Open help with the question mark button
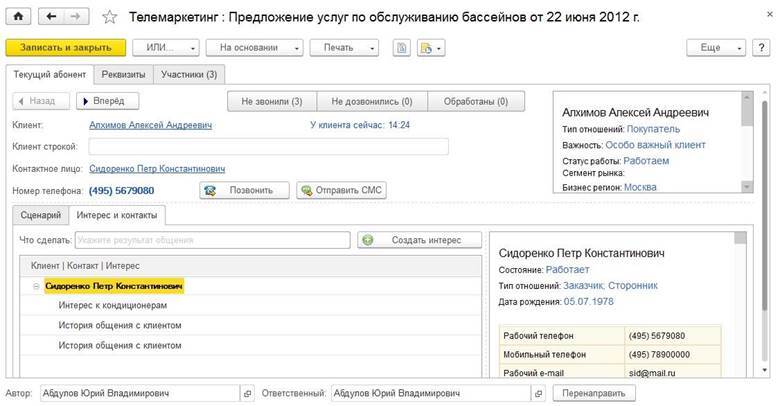 click(x=761, y=48)
